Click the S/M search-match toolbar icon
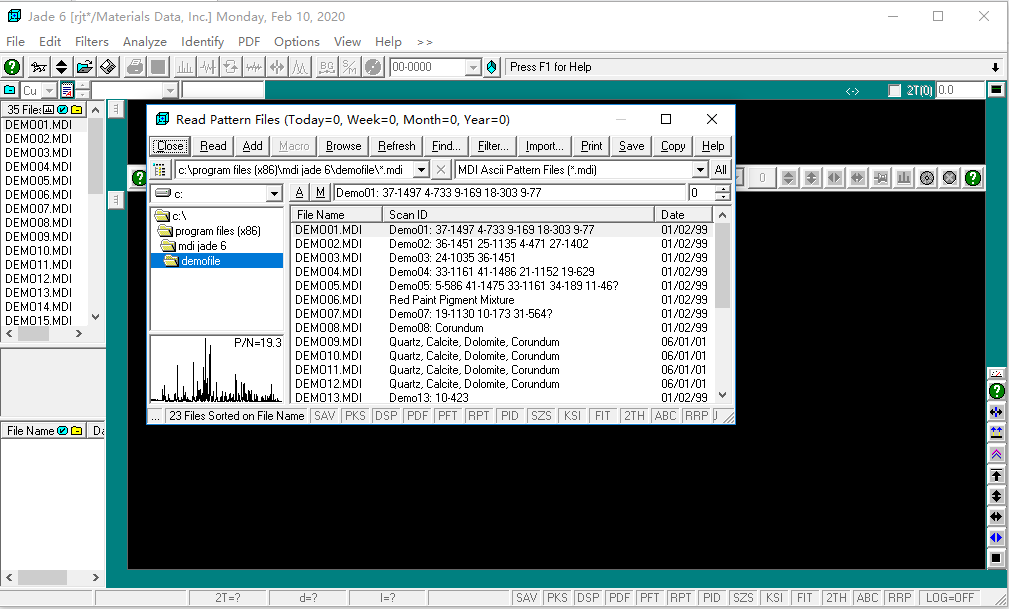 [349, 67]
